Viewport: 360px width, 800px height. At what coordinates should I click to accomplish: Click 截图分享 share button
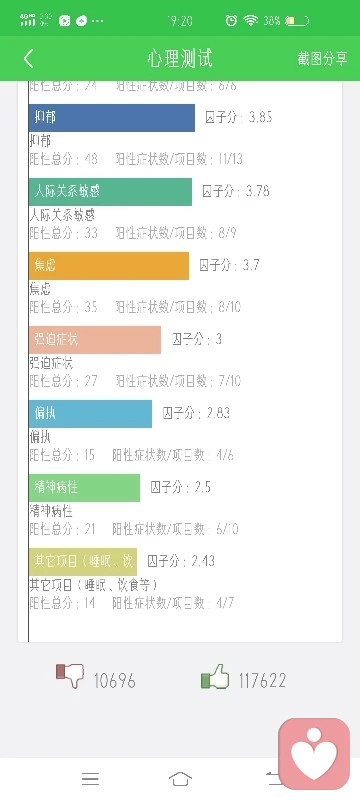pyautogui.click(x=322, y=59)
